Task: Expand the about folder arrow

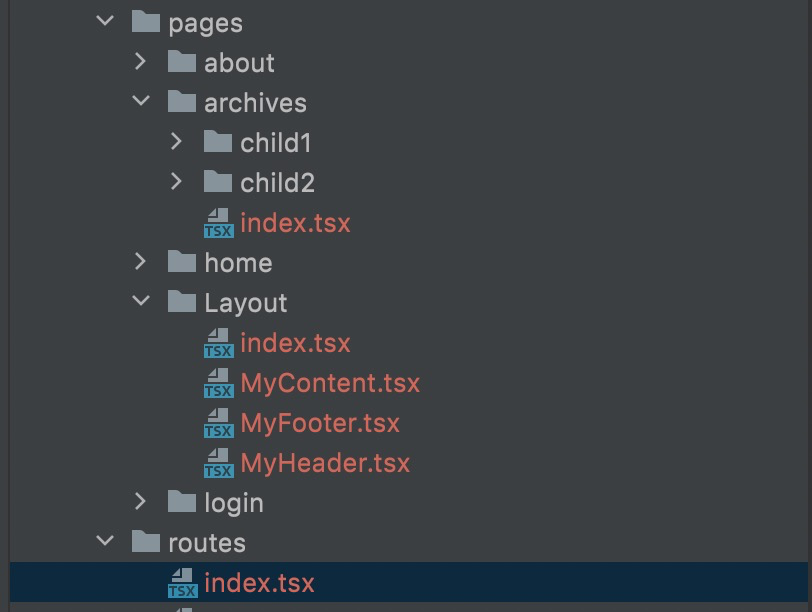Action: pos(141,62)
